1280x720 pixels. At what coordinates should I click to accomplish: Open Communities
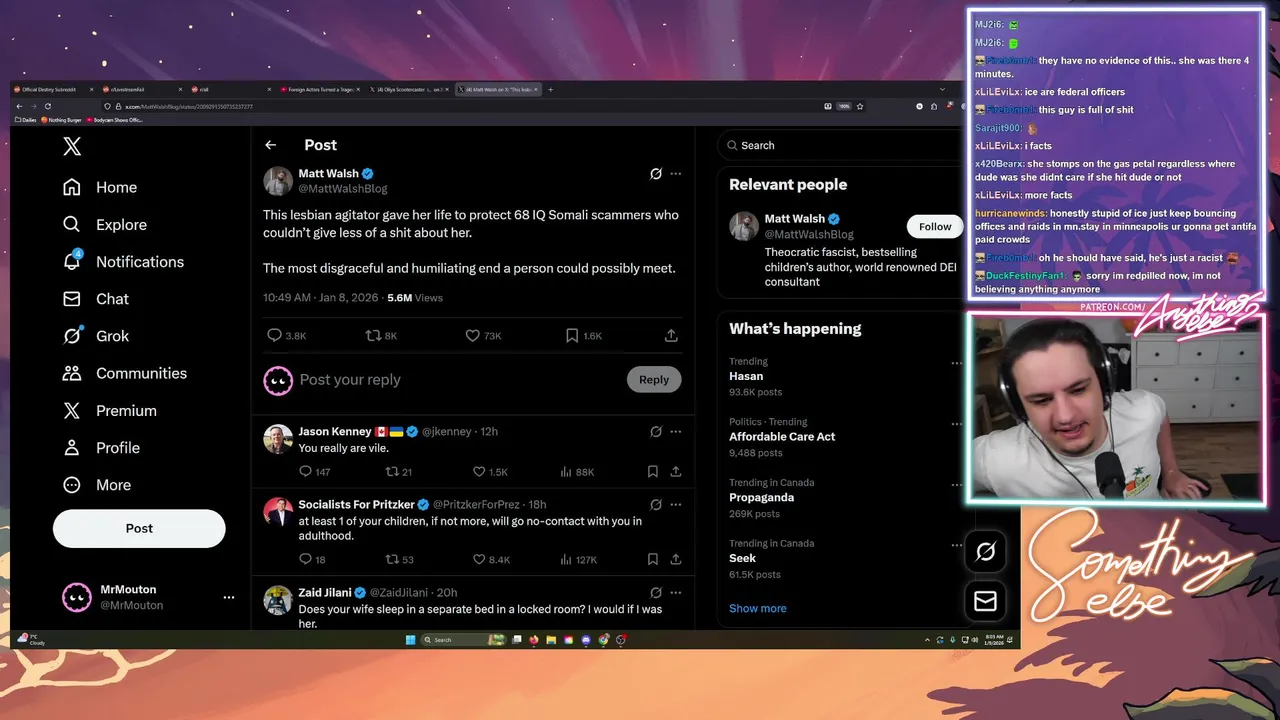(125, 373)
